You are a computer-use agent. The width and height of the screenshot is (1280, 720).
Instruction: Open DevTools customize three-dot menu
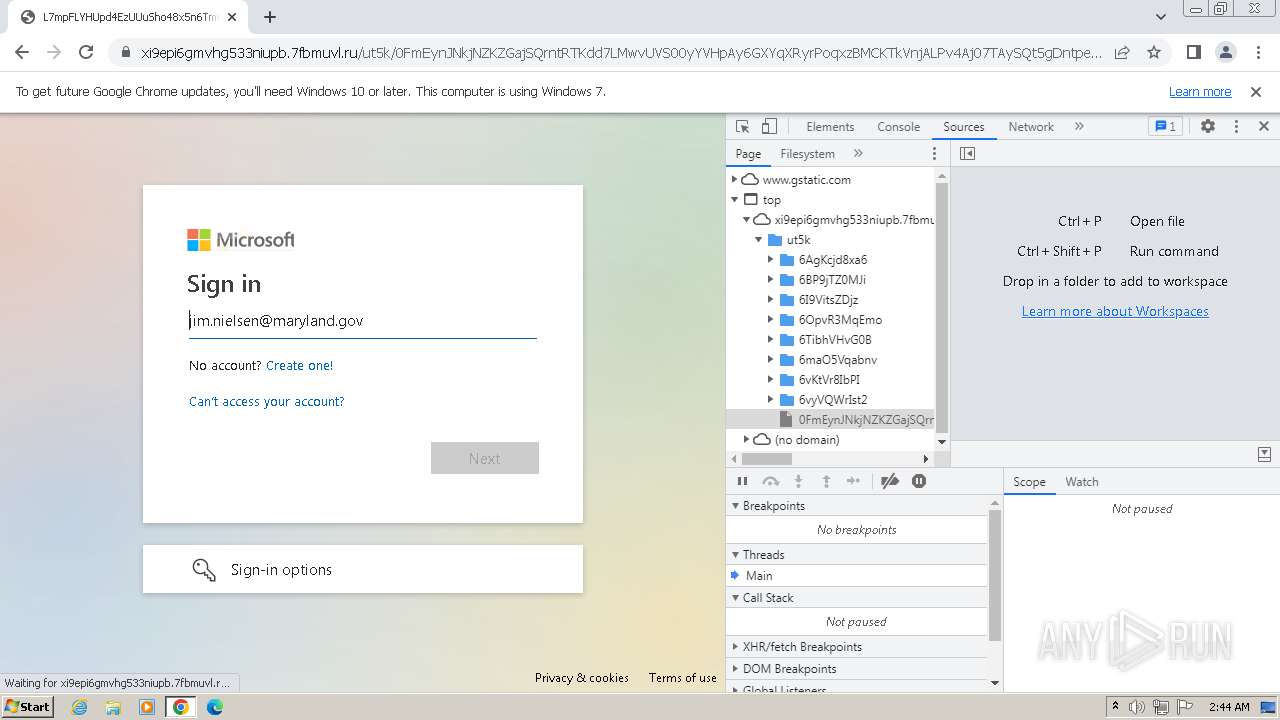[1236, 127]
